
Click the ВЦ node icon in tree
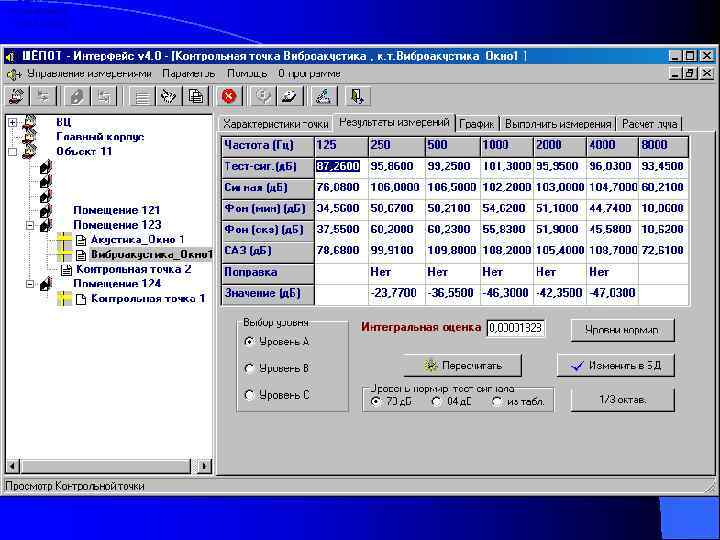pos(30,124)
